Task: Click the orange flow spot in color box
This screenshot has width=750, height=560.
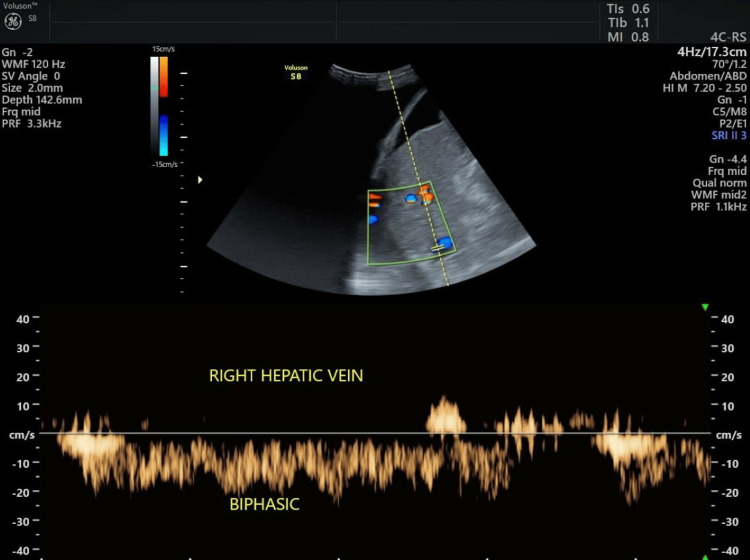Action: coord(426,194)
